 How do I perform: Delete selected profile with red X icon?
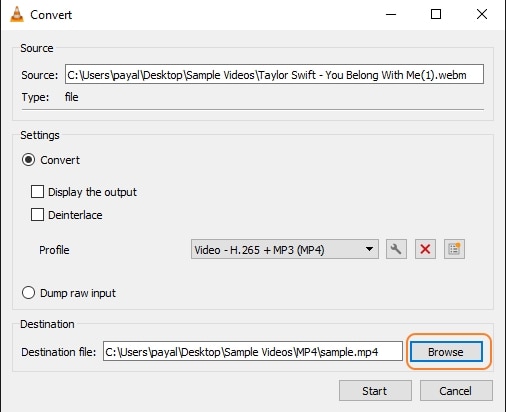425,249
